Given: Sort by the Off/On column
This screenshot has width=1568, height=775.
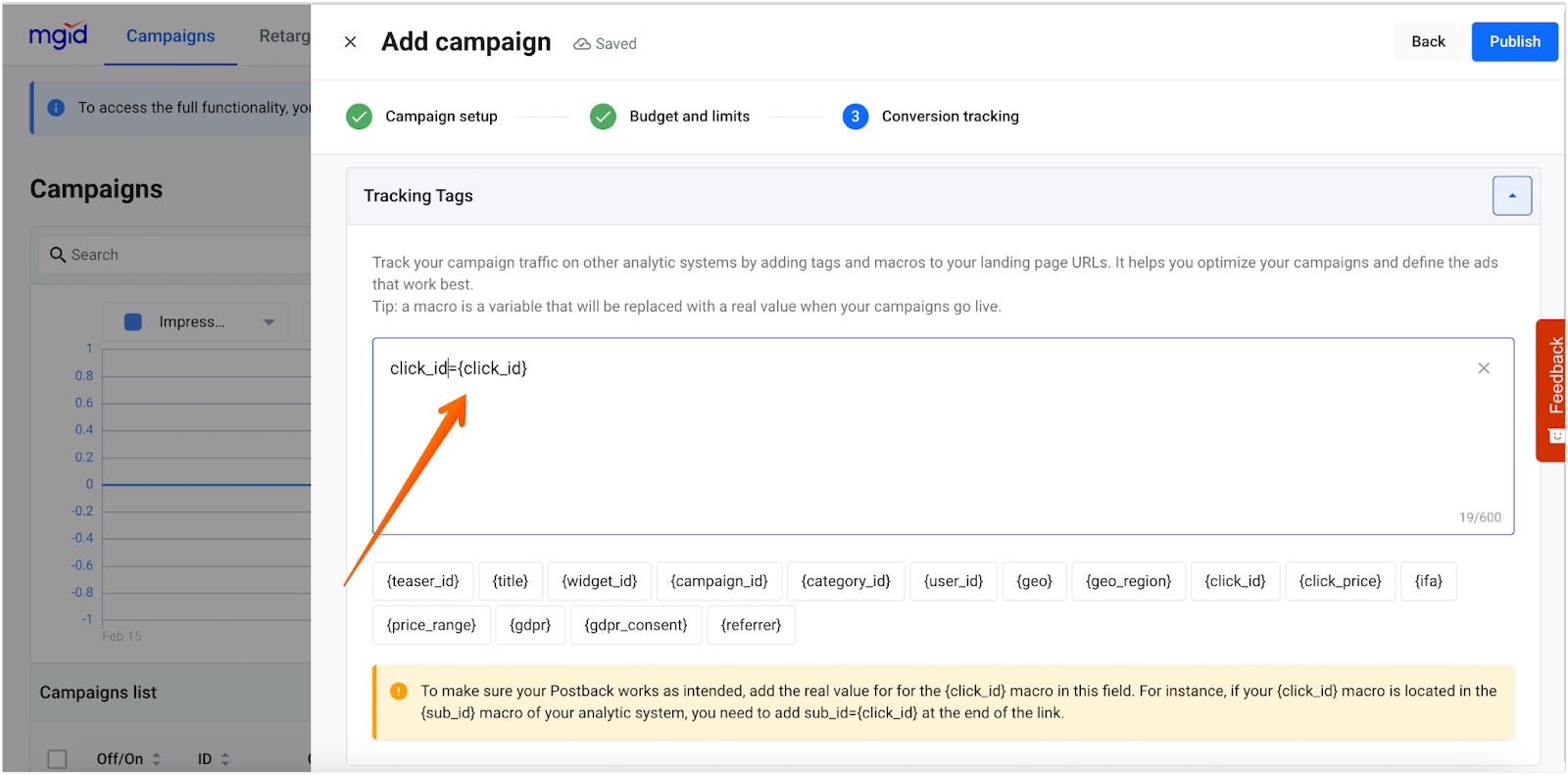Looking at the screenshot, I should coord(156,759).
